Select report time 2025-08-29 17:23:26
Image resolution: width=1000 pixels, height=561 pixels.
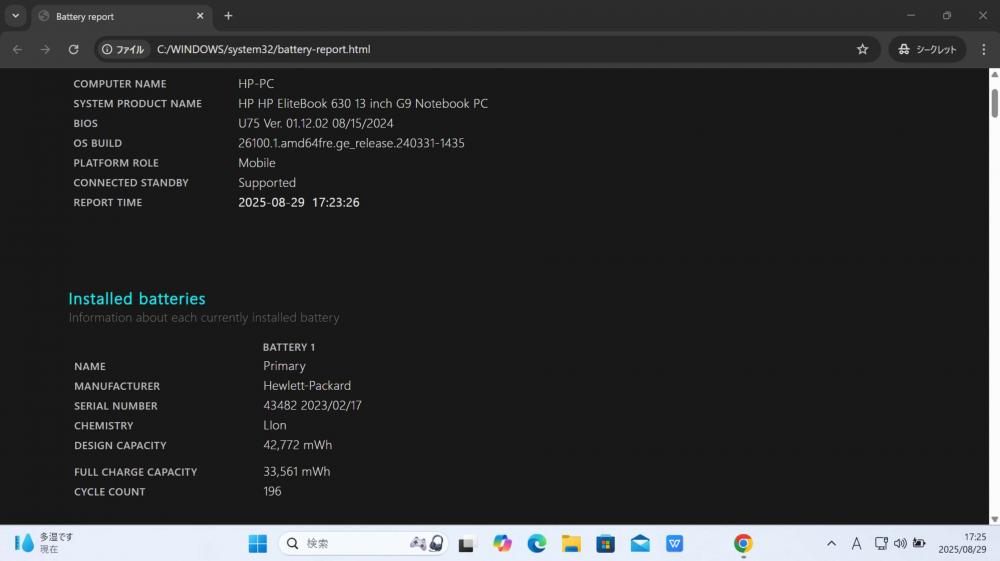298,202
